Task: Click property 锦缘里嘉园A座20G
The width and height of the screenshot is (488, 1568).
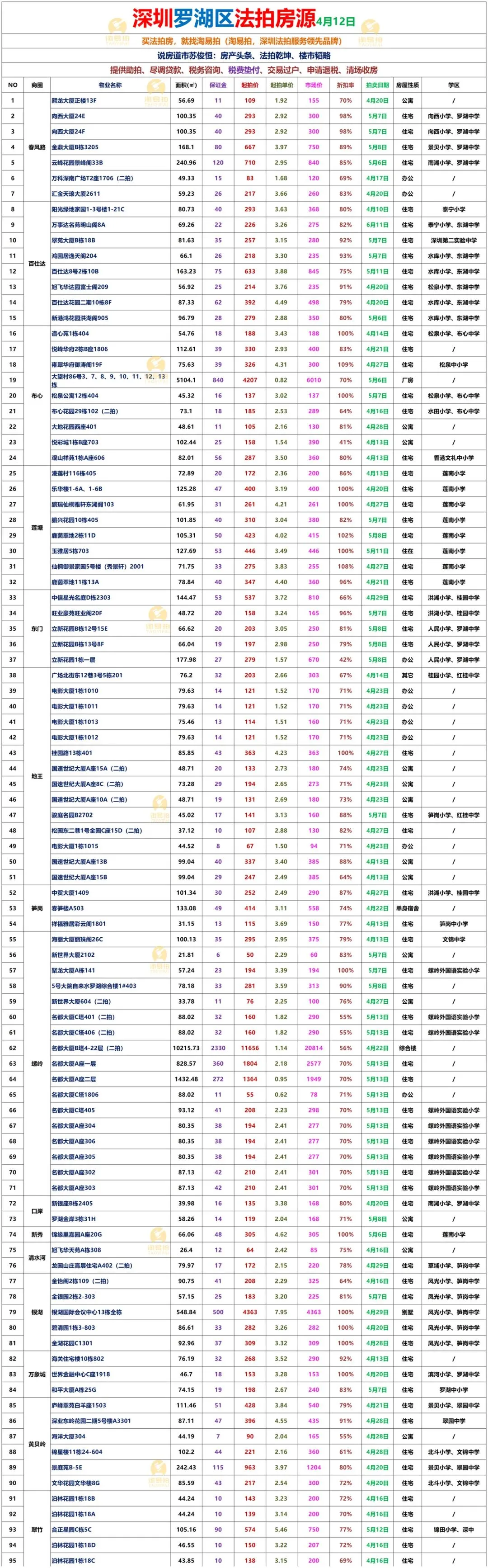Action: (77, 1234)
